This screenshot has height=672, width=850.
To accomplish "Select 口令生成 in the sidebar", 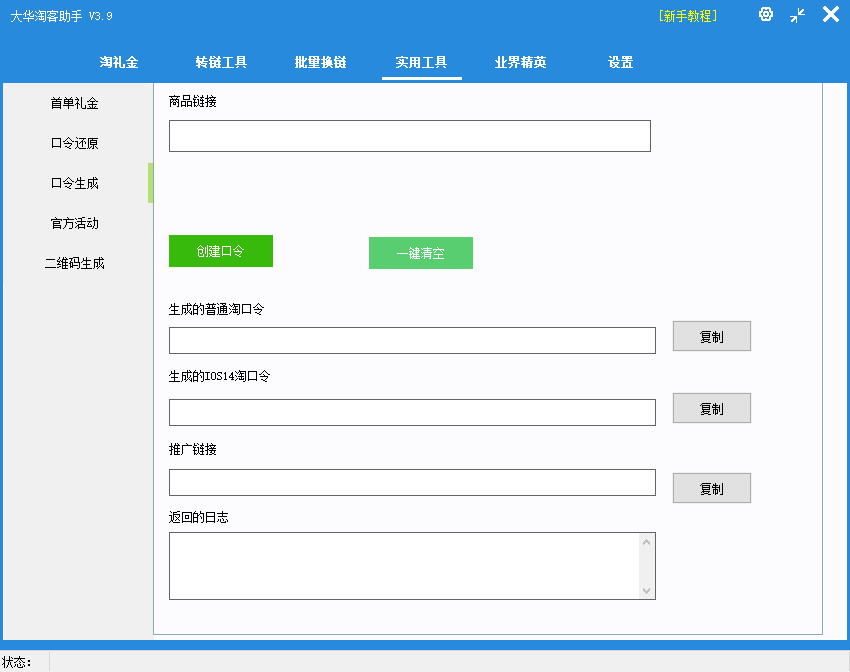I will coord(74,183).
